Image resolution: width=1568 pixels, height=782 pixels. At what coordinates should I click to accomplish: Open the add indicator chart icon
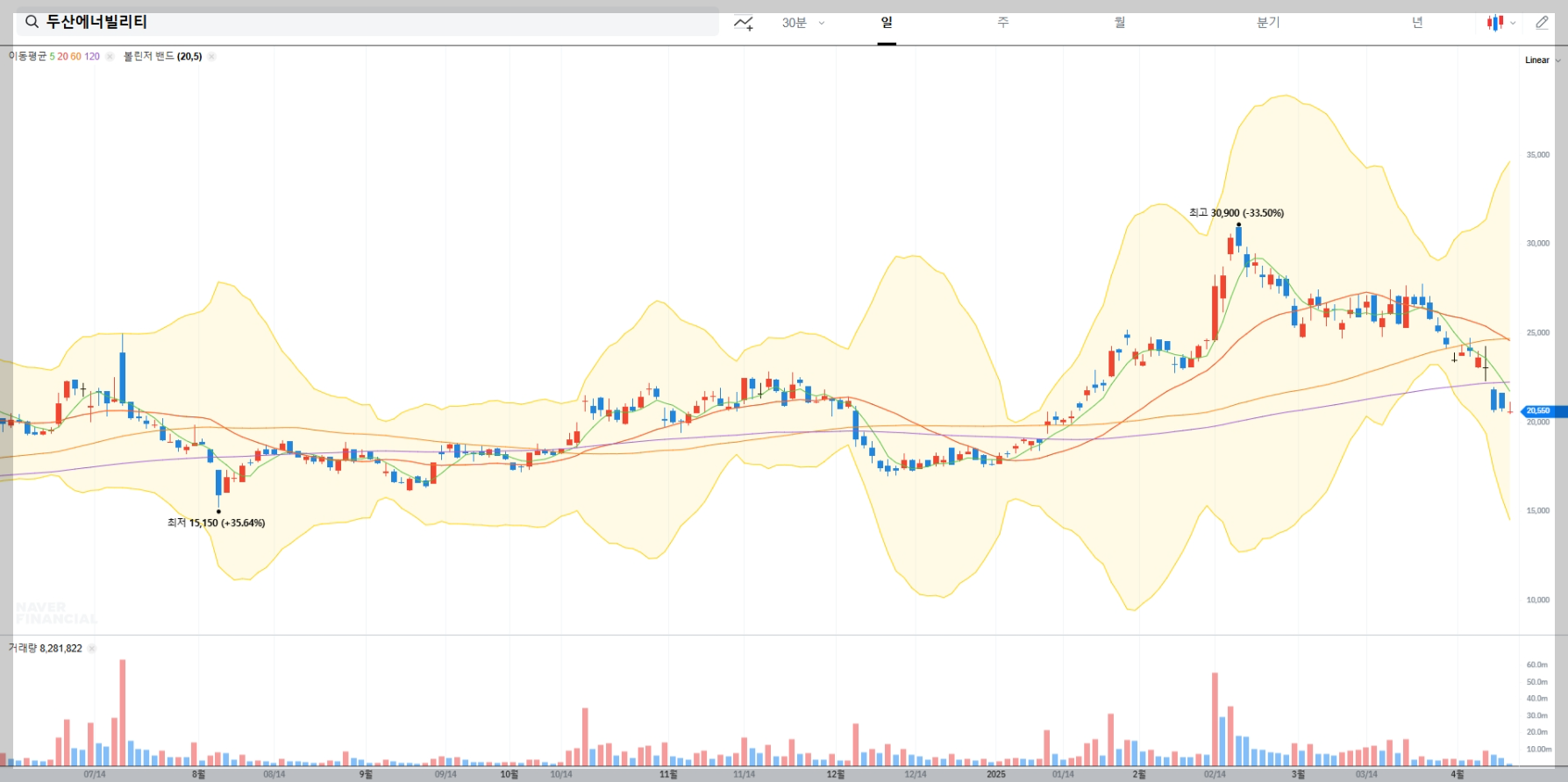[x=744, y=23]
